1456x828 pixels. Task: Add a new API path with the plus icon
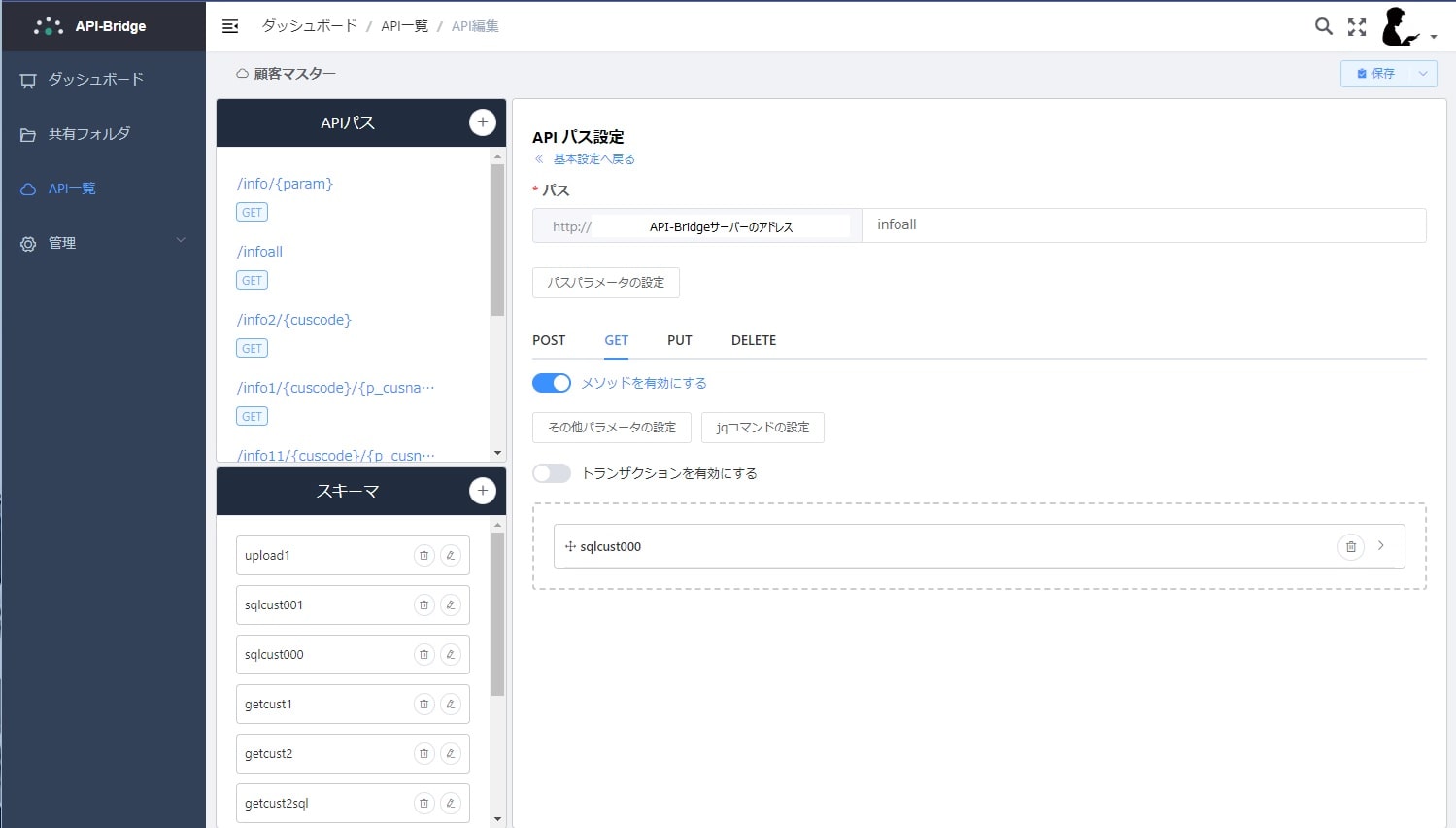tap(483, 121)
